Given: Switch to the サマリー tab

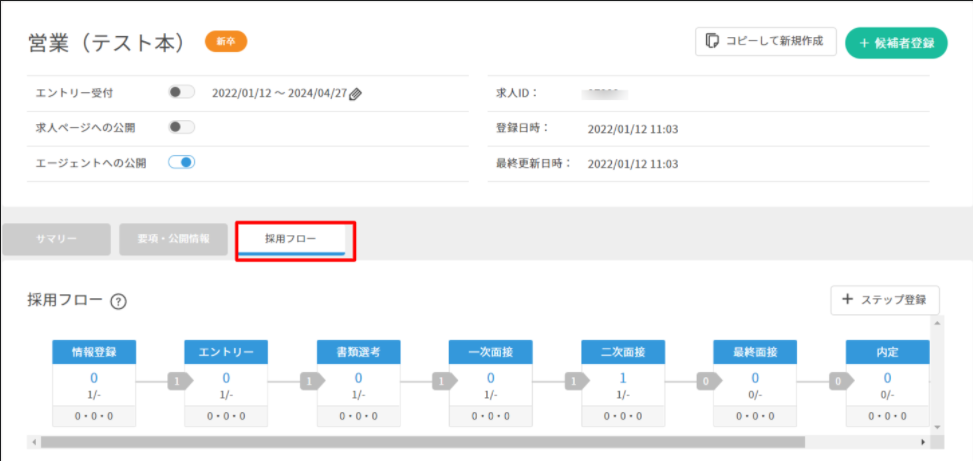Looking at the screenshot, I should 56,240.
